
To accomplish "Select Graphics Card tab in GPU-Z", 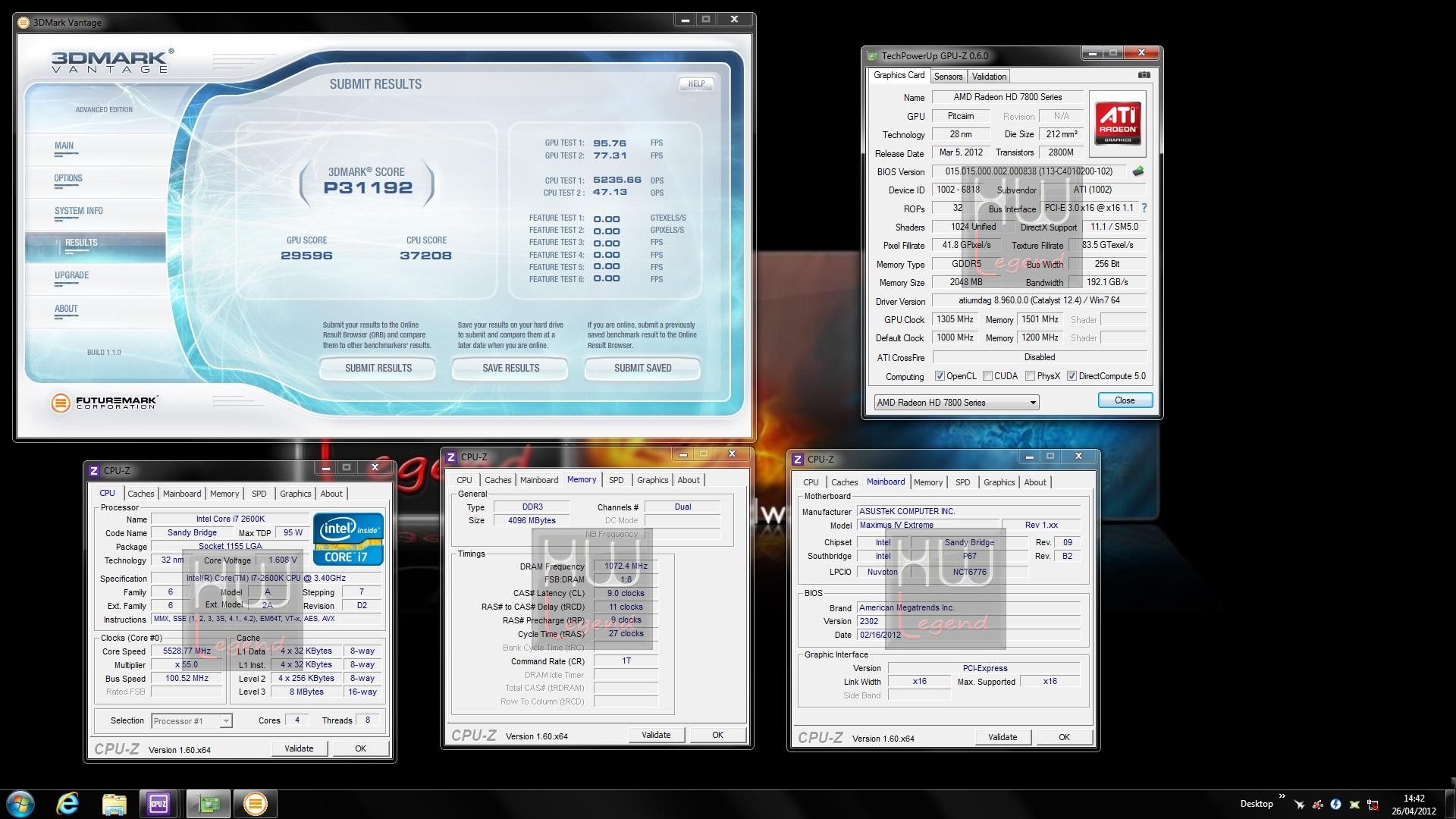I will pos(899,75).
